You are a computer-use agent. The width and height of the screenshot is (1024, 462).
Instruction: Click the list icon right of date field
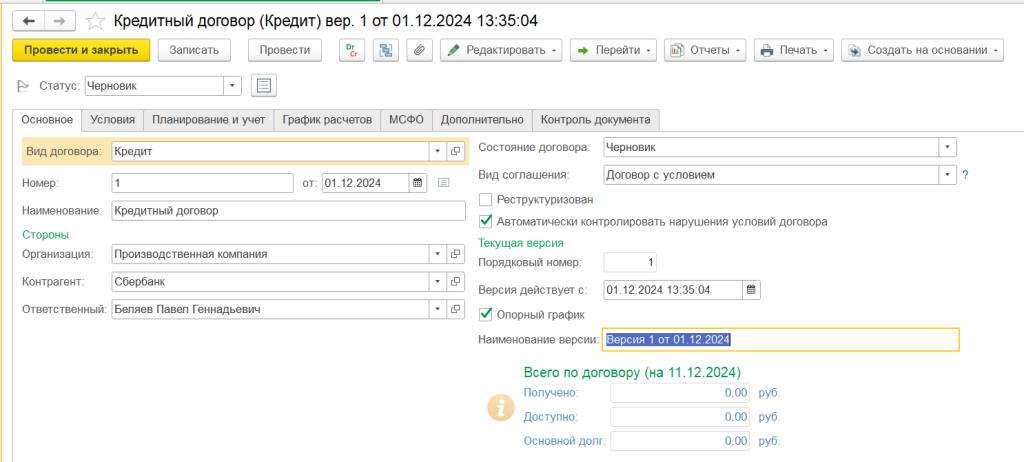point(443,183)
